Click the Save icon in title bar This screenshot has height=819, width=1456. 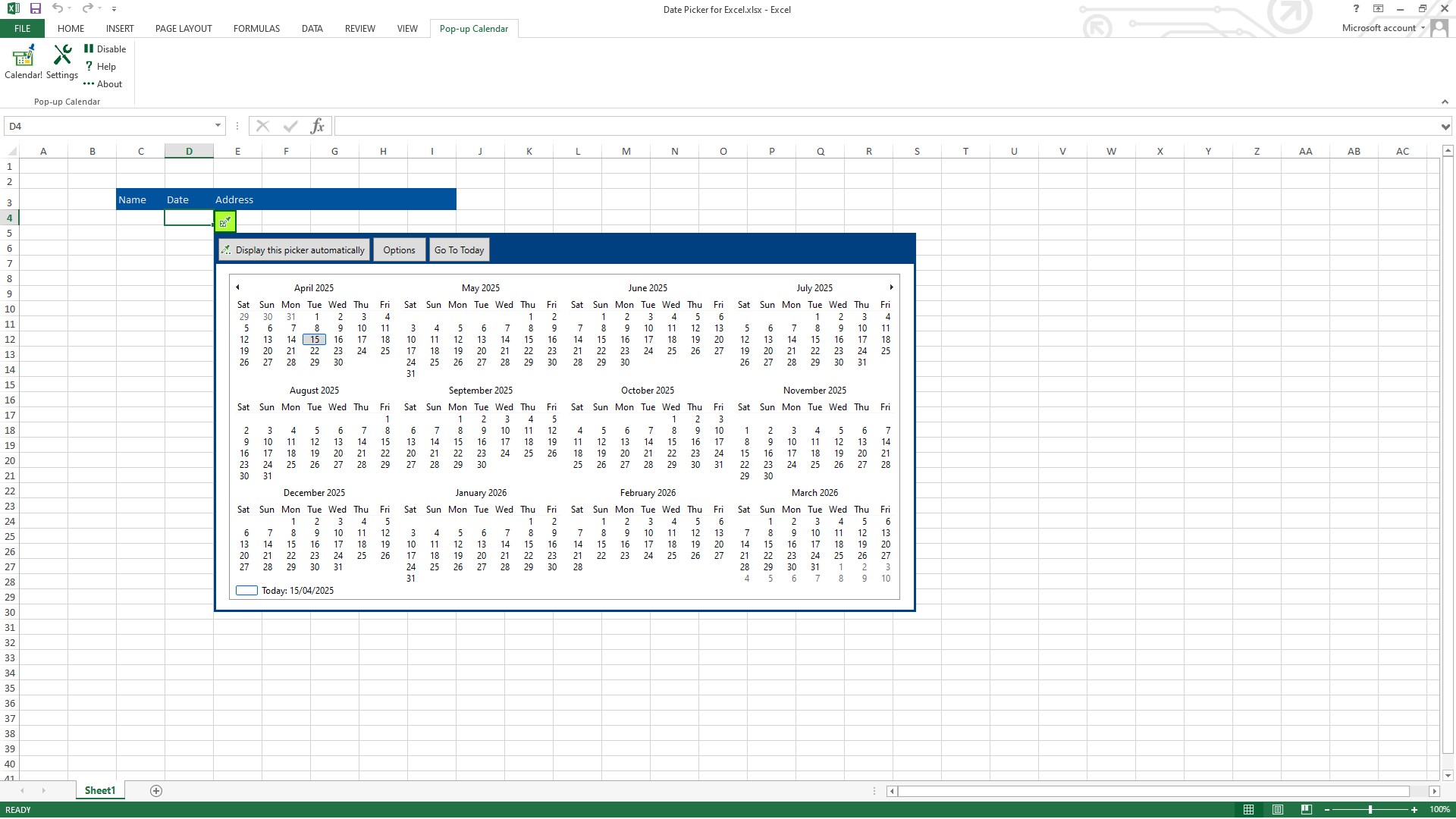pyautogui.click(x=35, y=9)
